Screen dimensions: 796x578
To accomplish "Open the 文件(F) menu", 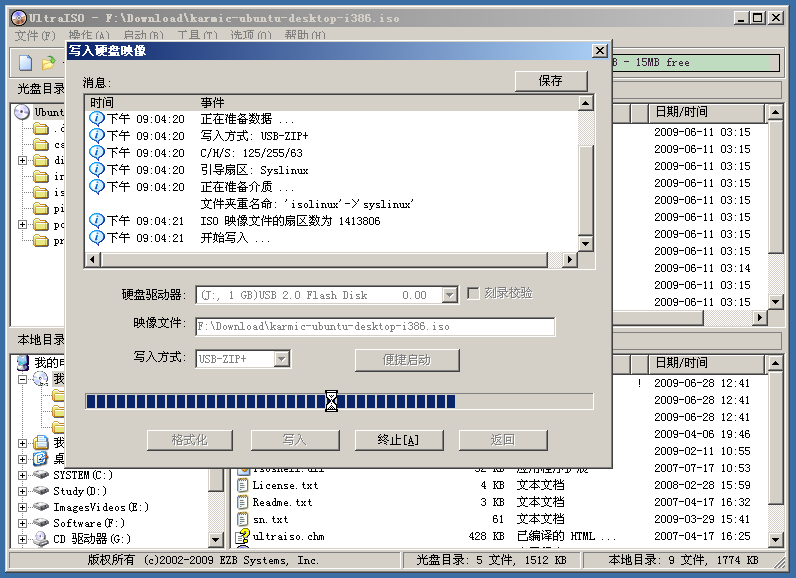I will click(35, 36).
